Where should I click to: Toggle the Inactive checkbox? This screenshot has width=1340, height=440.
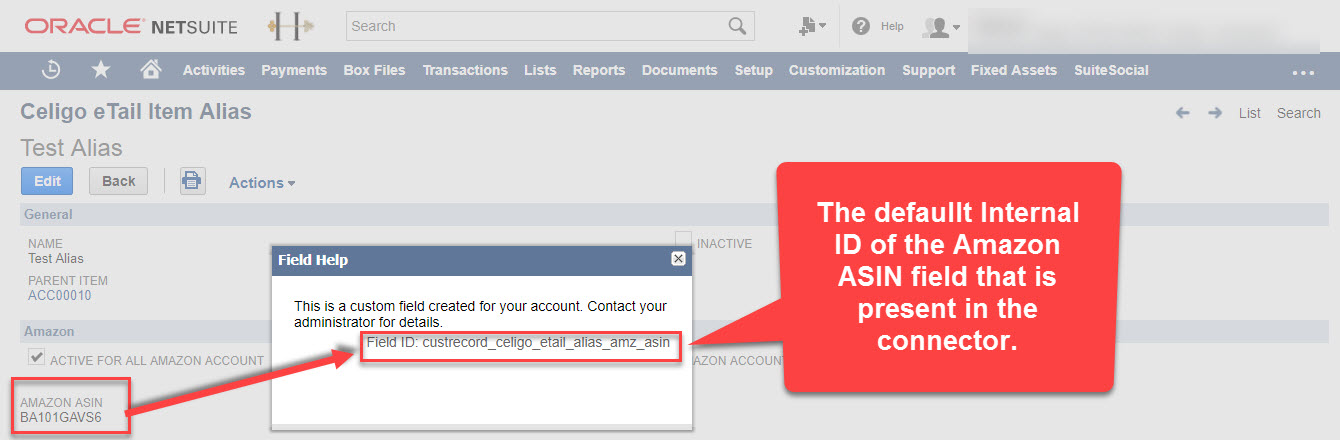684,240
